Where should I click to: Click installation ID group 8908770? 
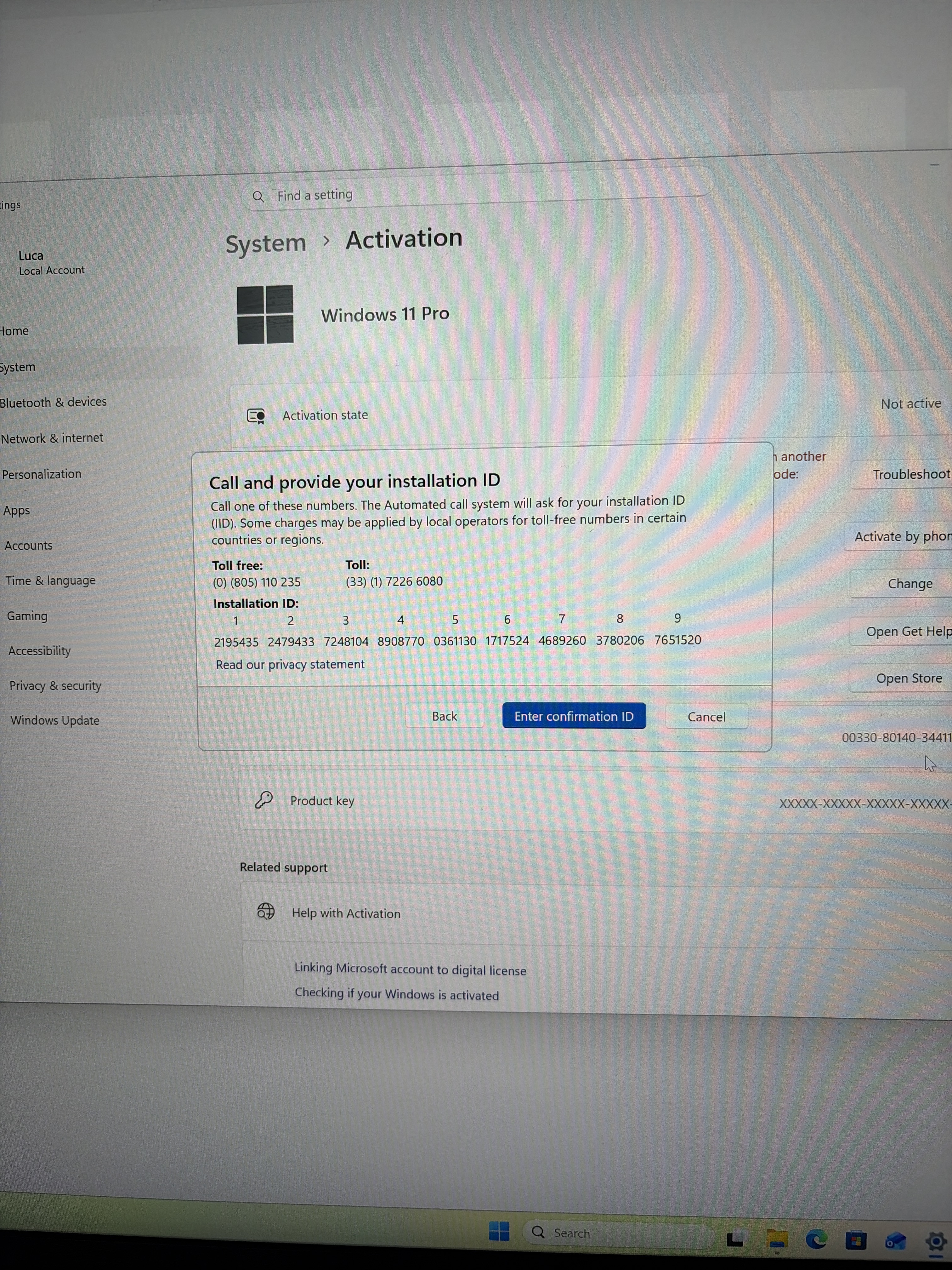pyautogui.click(x=401, y=641)
